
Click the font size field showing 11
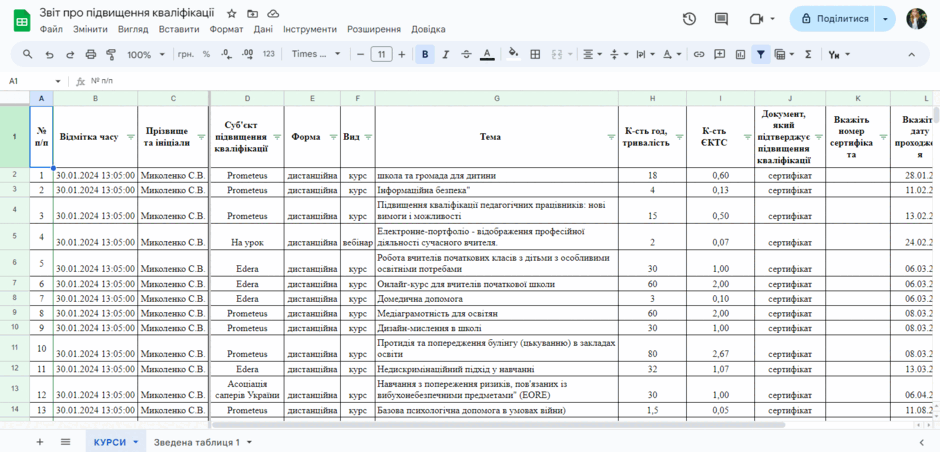coord(381,55)
